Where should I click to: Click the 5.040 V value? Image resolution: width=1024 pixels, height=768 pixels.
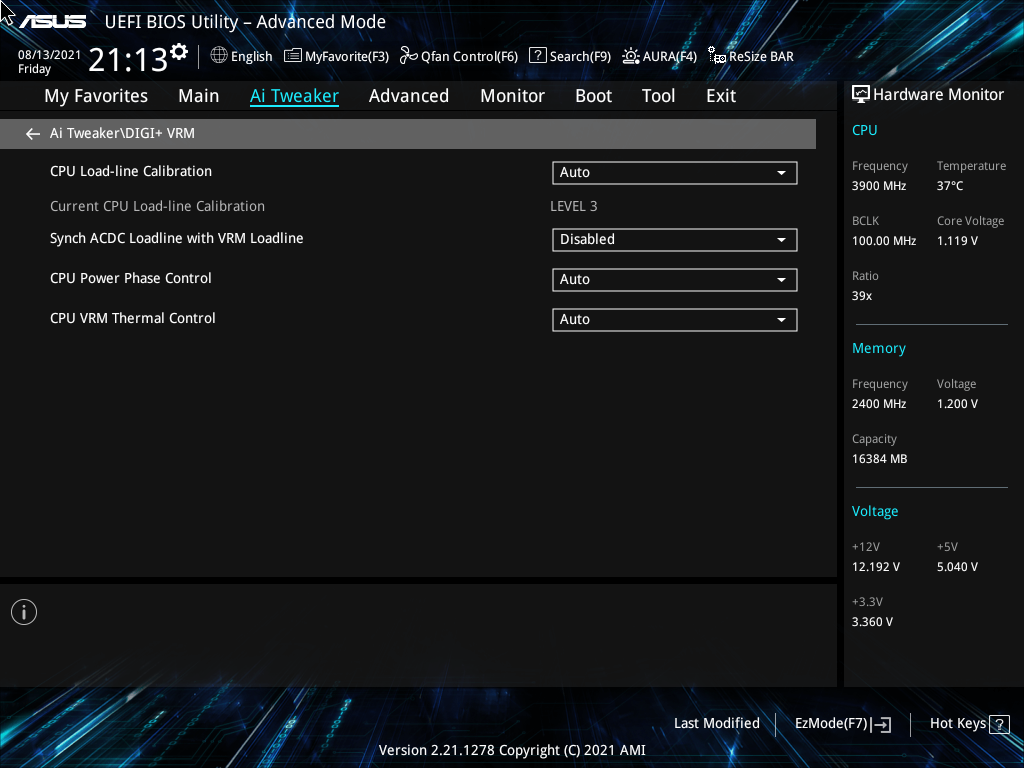pos(957,567)
